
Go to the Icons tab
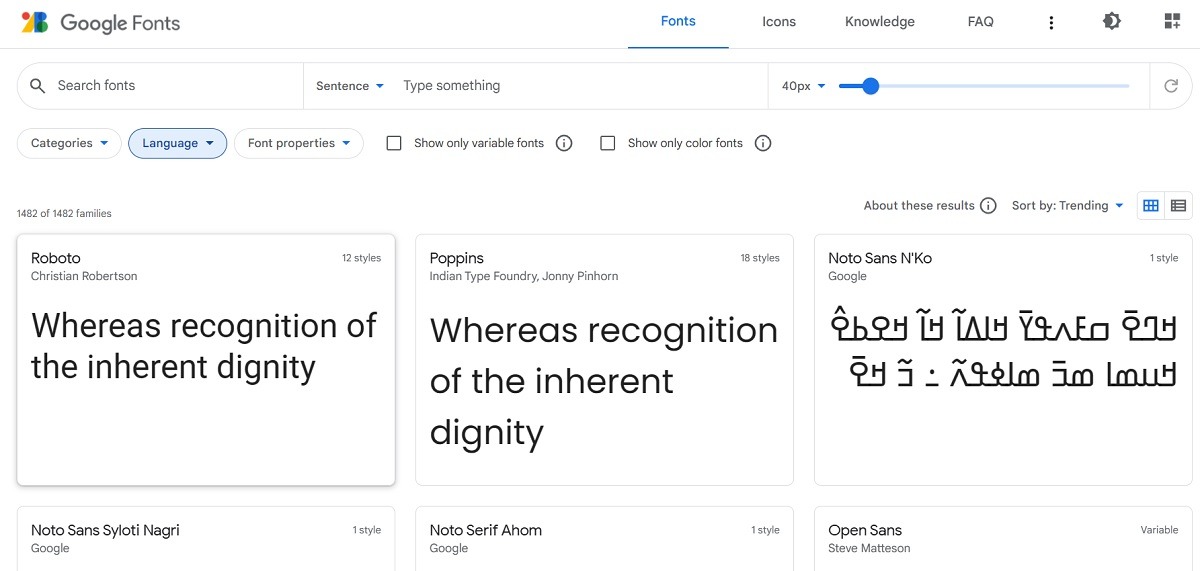click(x=779, y=22)
